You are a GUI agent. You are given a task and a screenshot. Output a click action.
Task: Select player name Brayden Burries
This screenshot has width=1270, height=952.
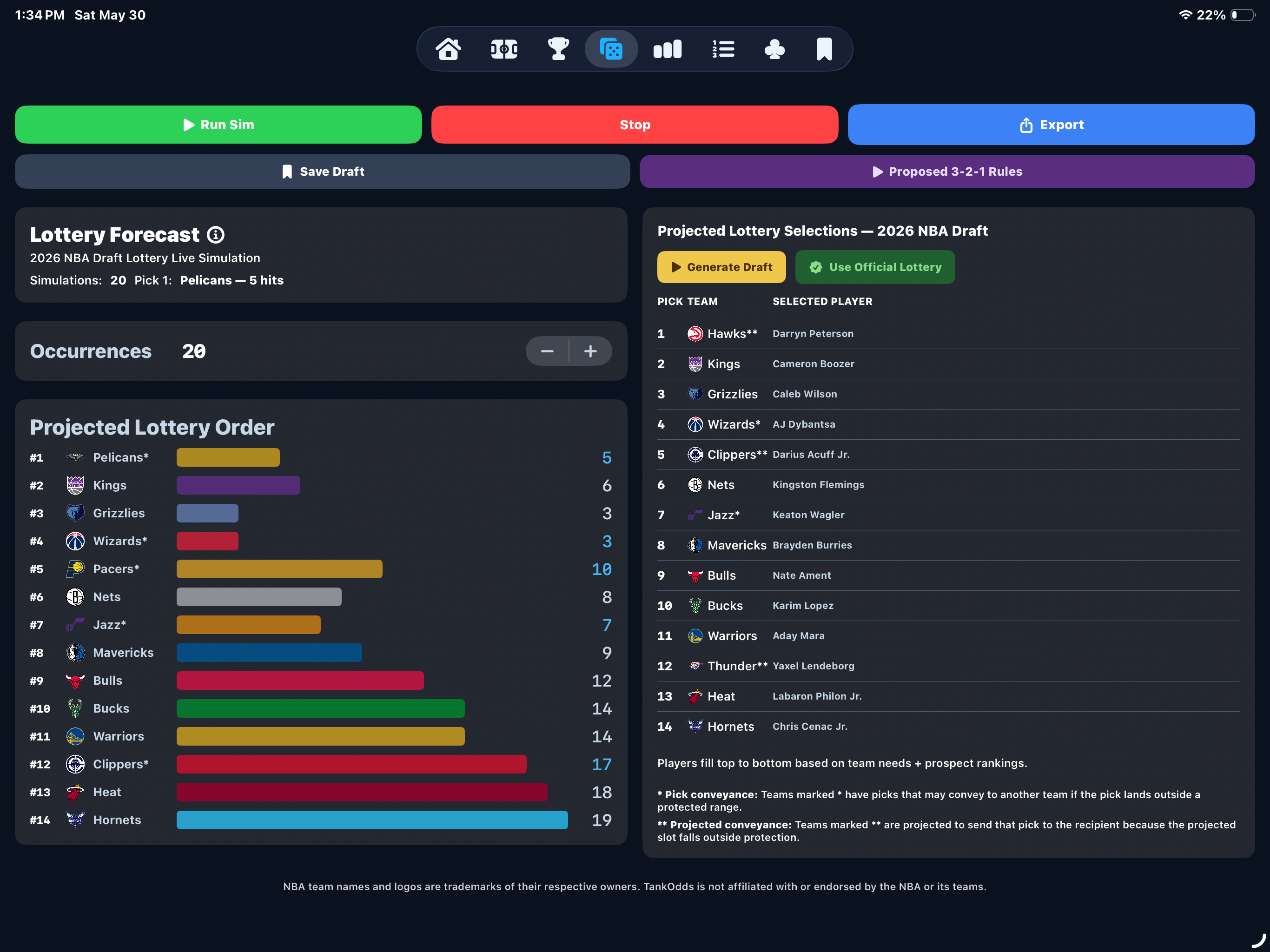coord(812,545)
